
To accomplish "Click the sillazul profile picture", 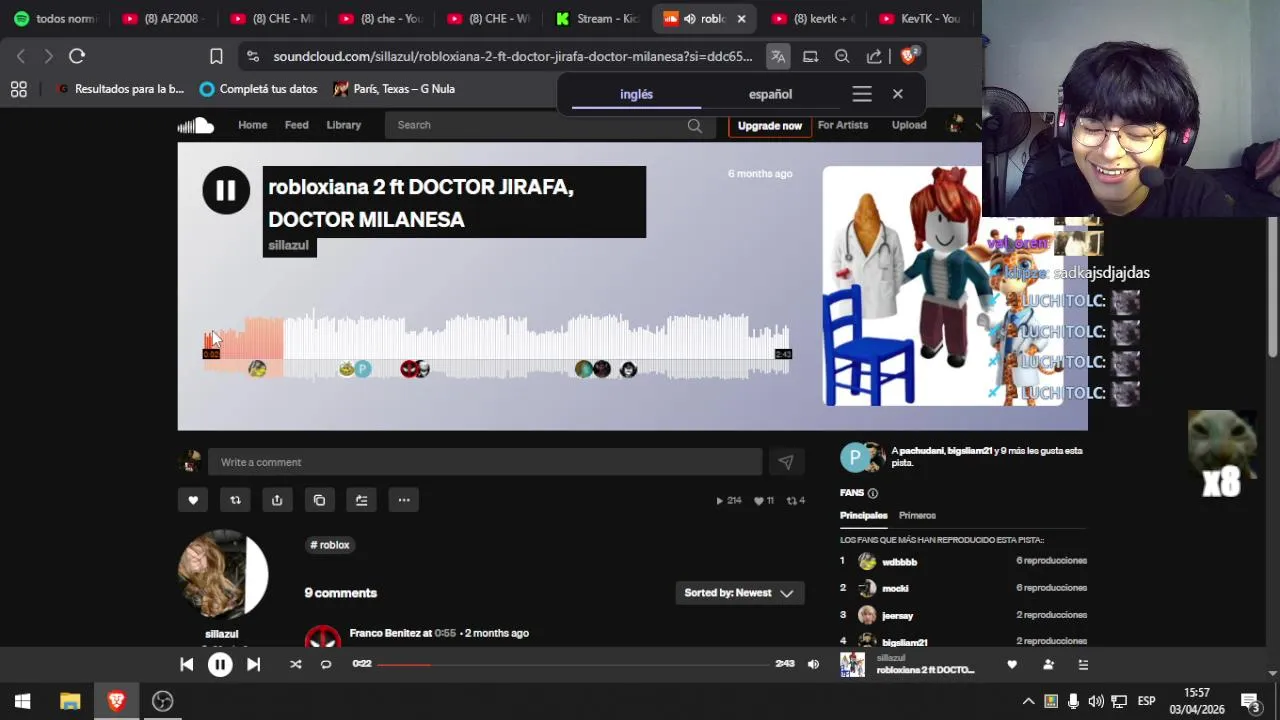I will pyautogui.click(x=222, y=575).
